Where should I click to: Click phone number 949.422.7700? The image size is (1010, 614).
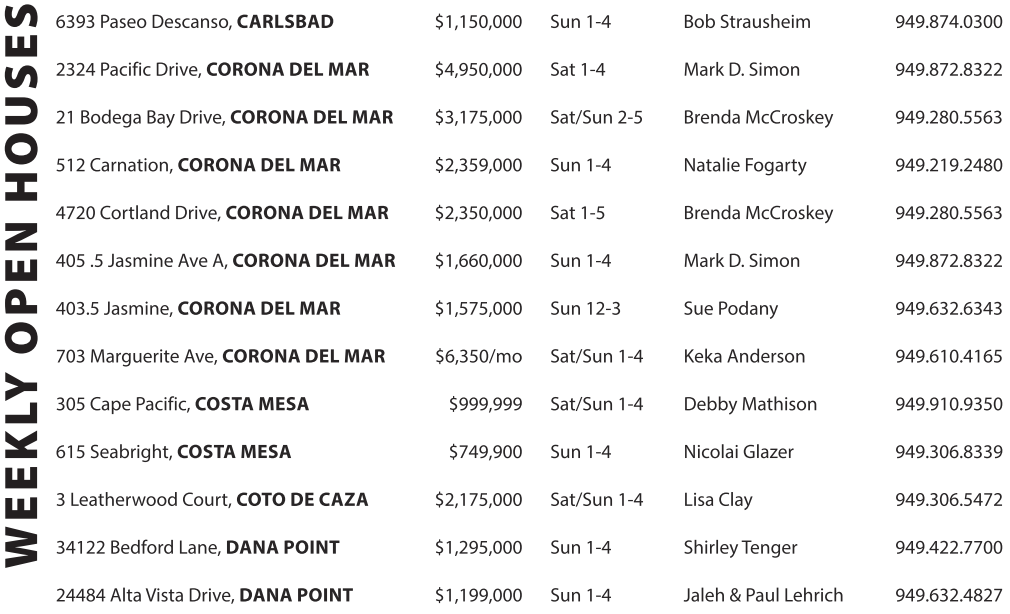pyautogui.click(x=948, y=548)
